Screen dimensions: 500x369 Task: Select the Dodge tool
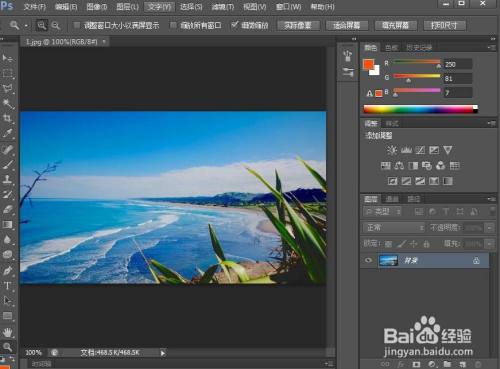click(7, 255)
